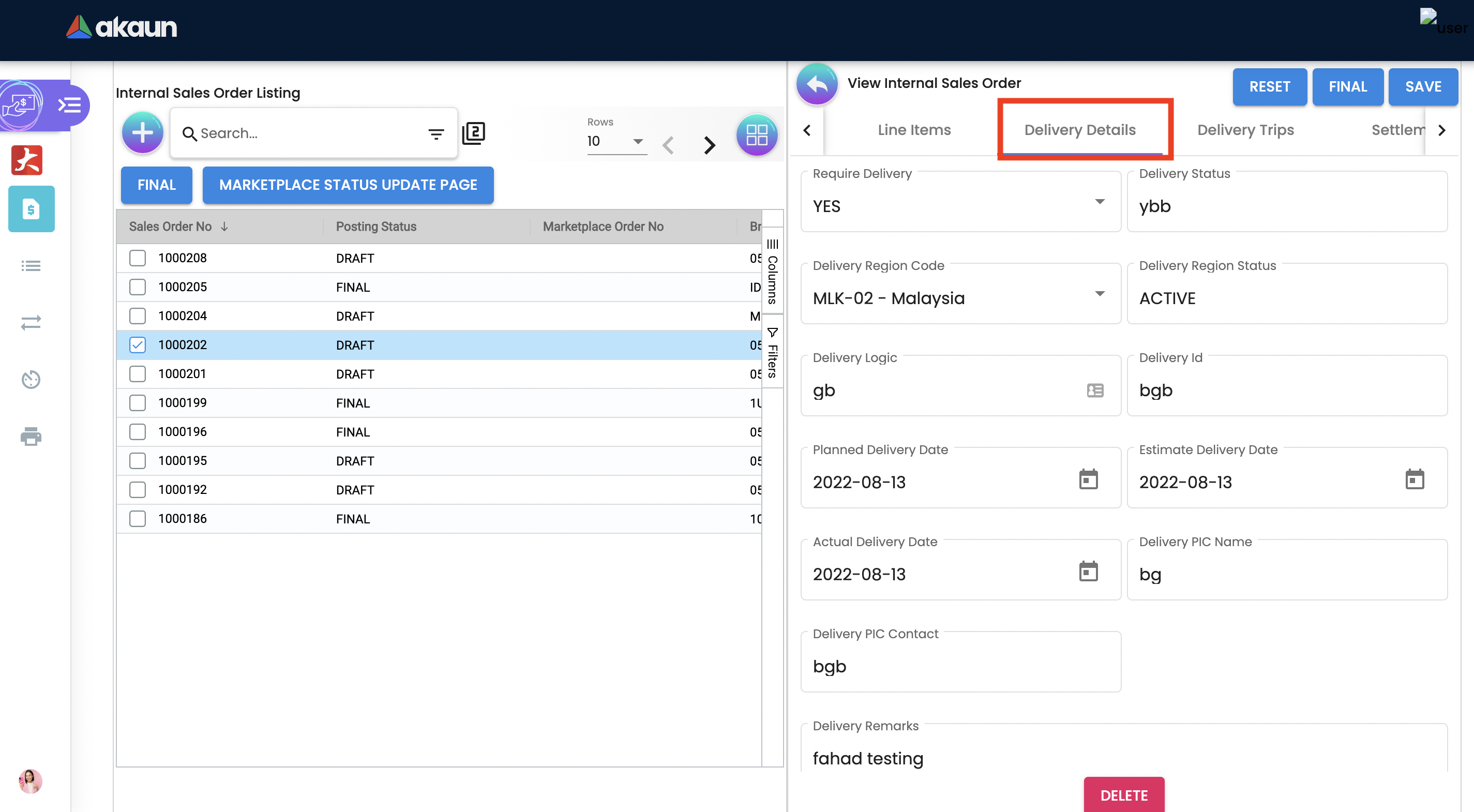The height and width of the screenshot is (812, 1474).
Task: Open the Delivery Region Code dropdown
Action: 1099,294
